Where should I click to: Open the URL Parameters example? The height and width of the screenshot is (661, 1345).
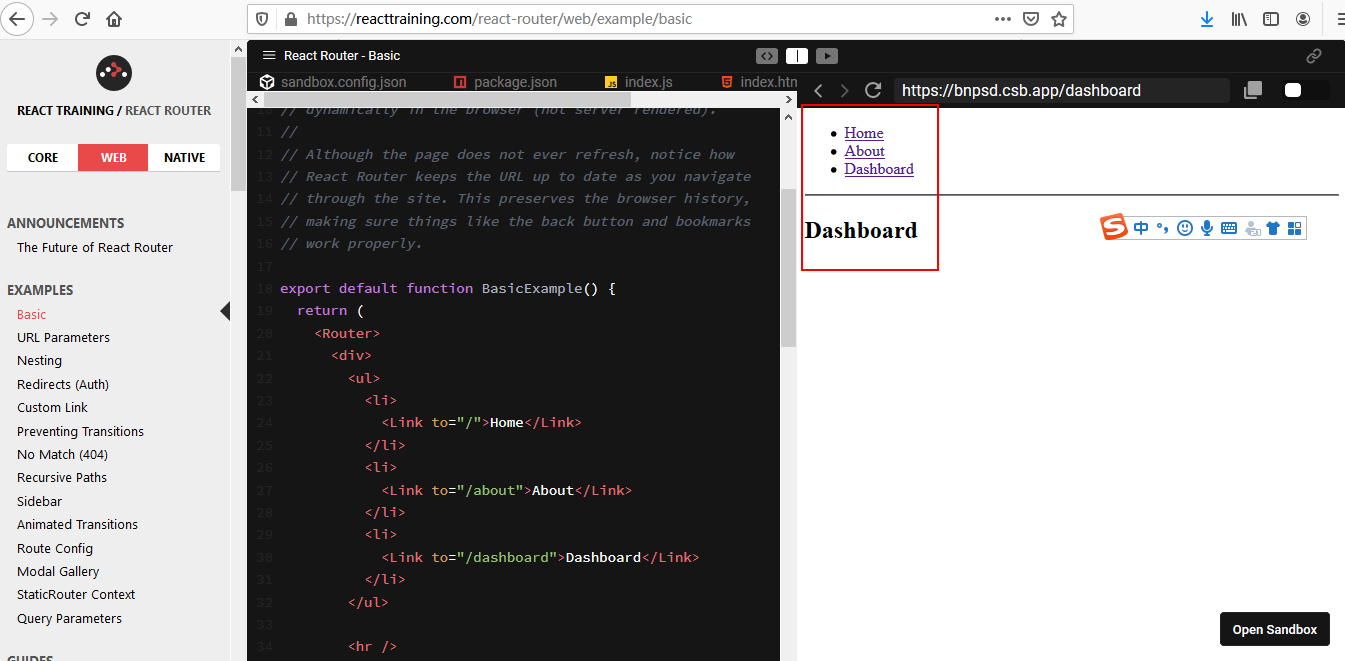coord(63,337)
